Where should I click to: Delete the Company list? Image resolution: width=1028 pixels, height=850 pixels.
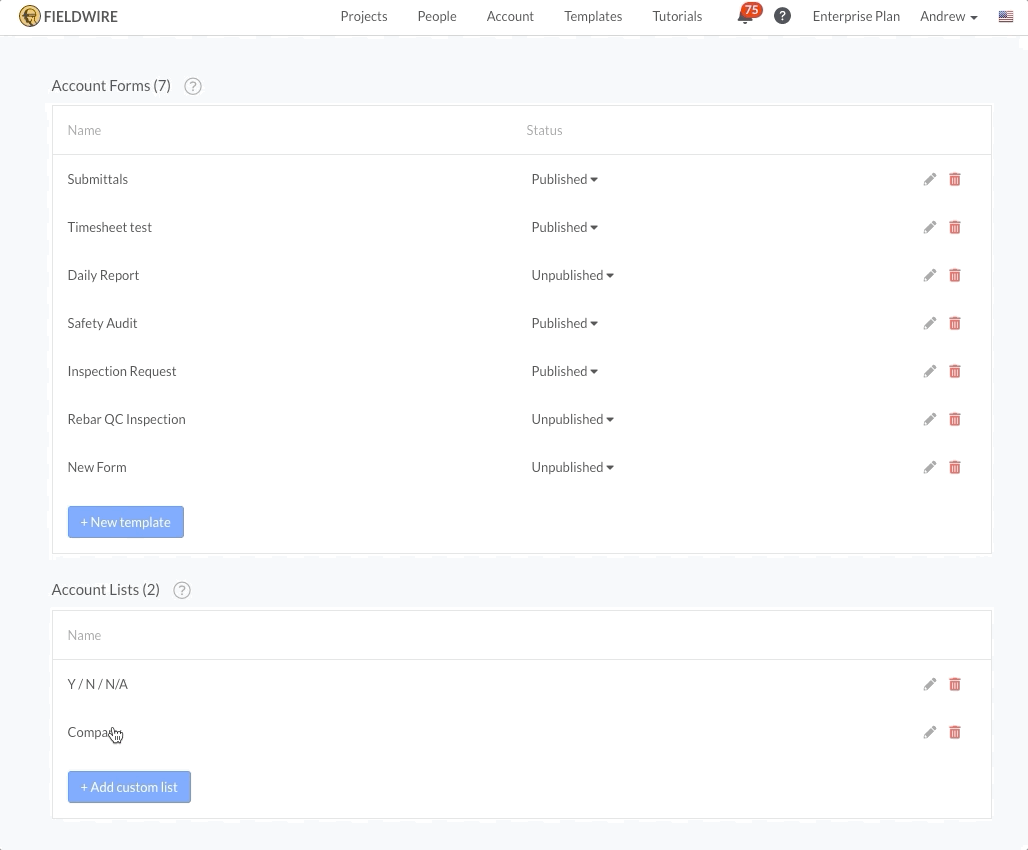click(x=954, y=732)
